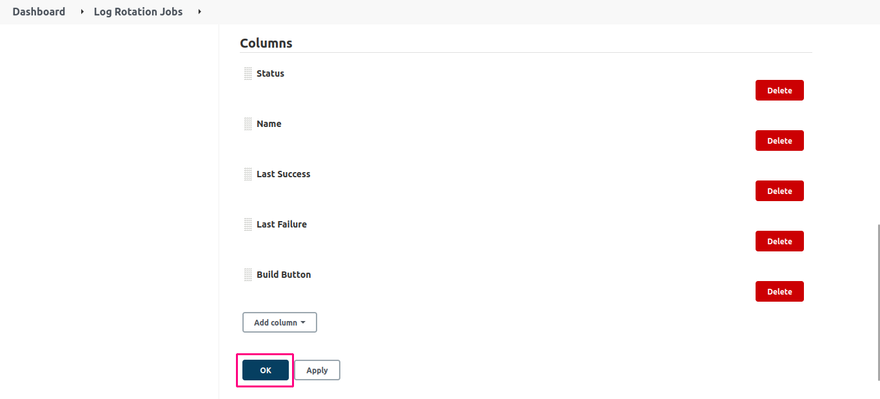
Task: Open Log Rotation Jobs breadcrumb link
Action: [x=138, y=12]
